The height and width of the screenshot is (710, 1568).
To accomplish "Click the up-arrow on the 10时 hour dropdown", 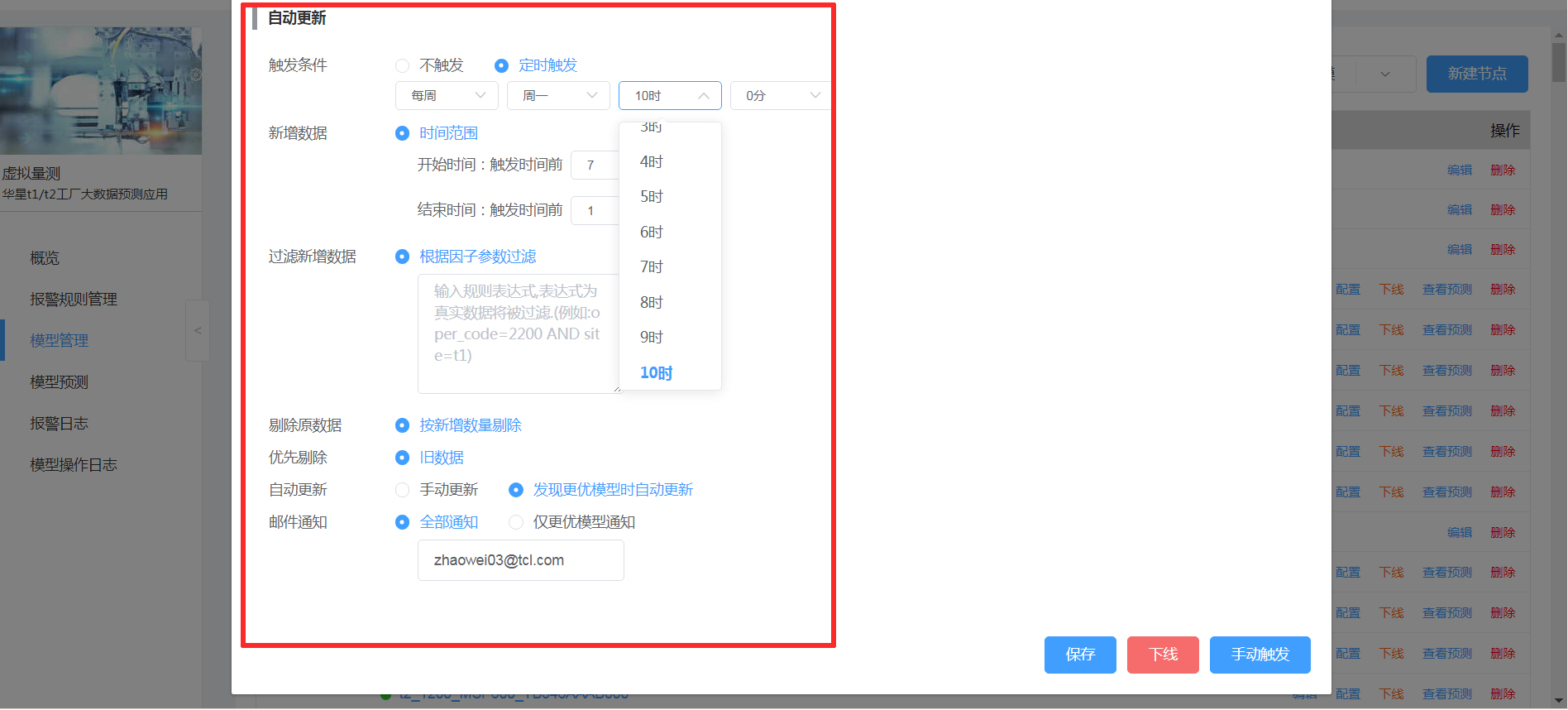I will click(703, 96).
